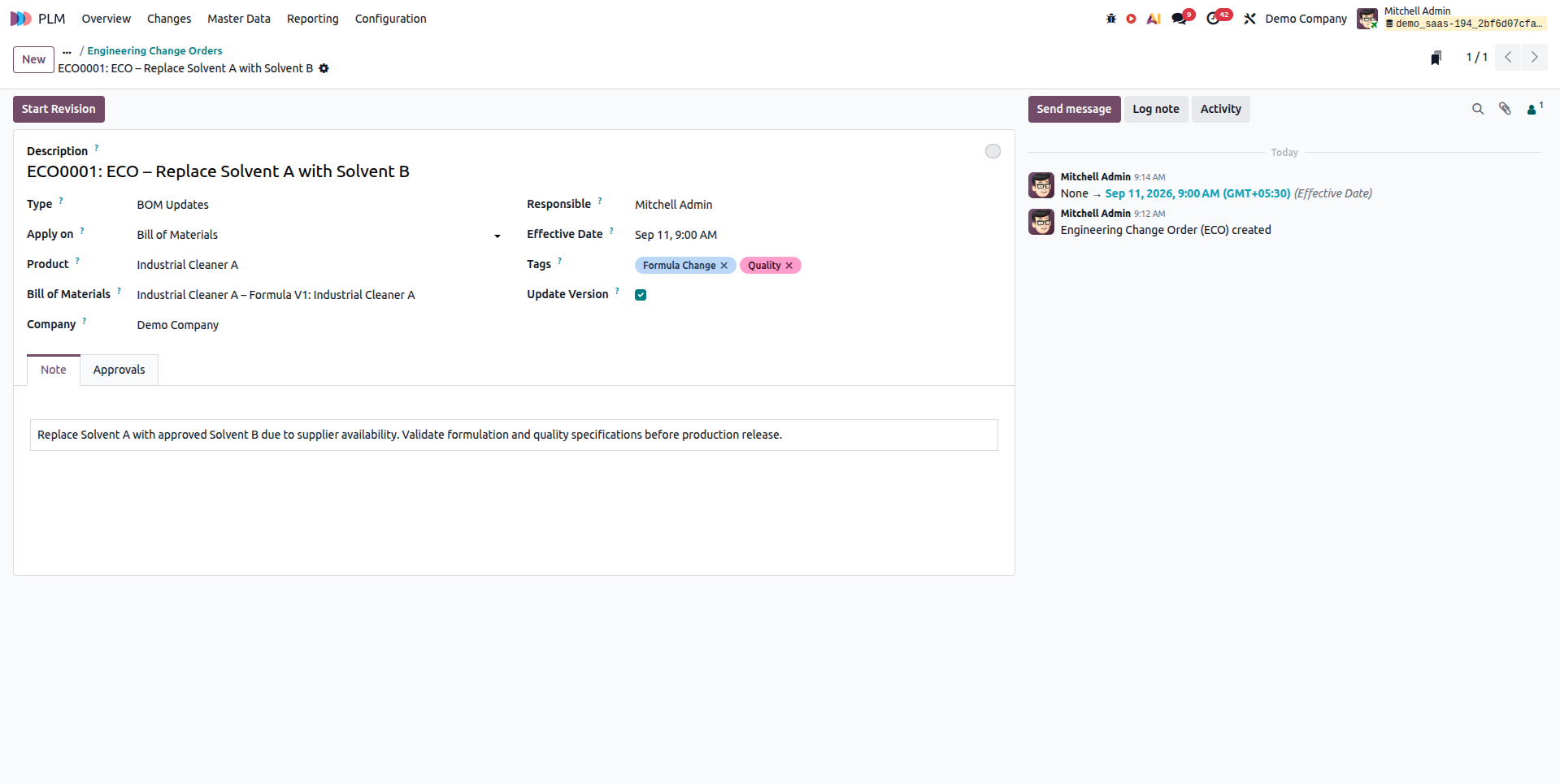Click the record pager 1 / 1
1560x784 pixels.
click(1476, 57)
